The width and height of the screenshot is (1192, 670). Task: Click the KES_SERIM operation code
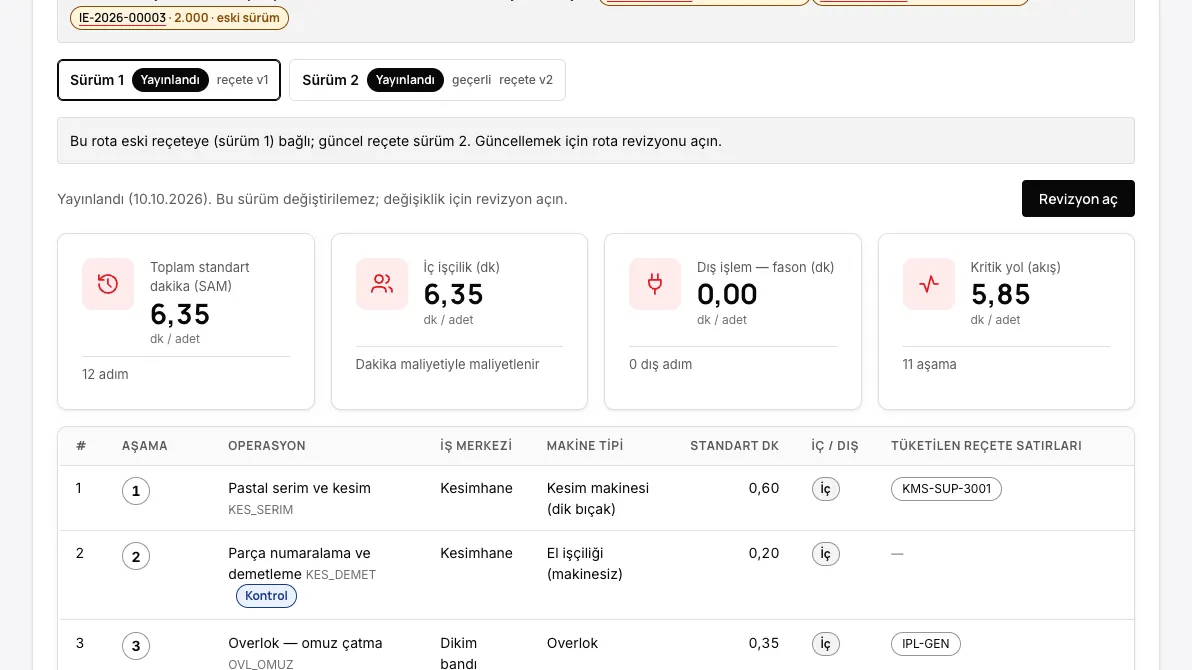pyautogui.click(x=260, y=510)
